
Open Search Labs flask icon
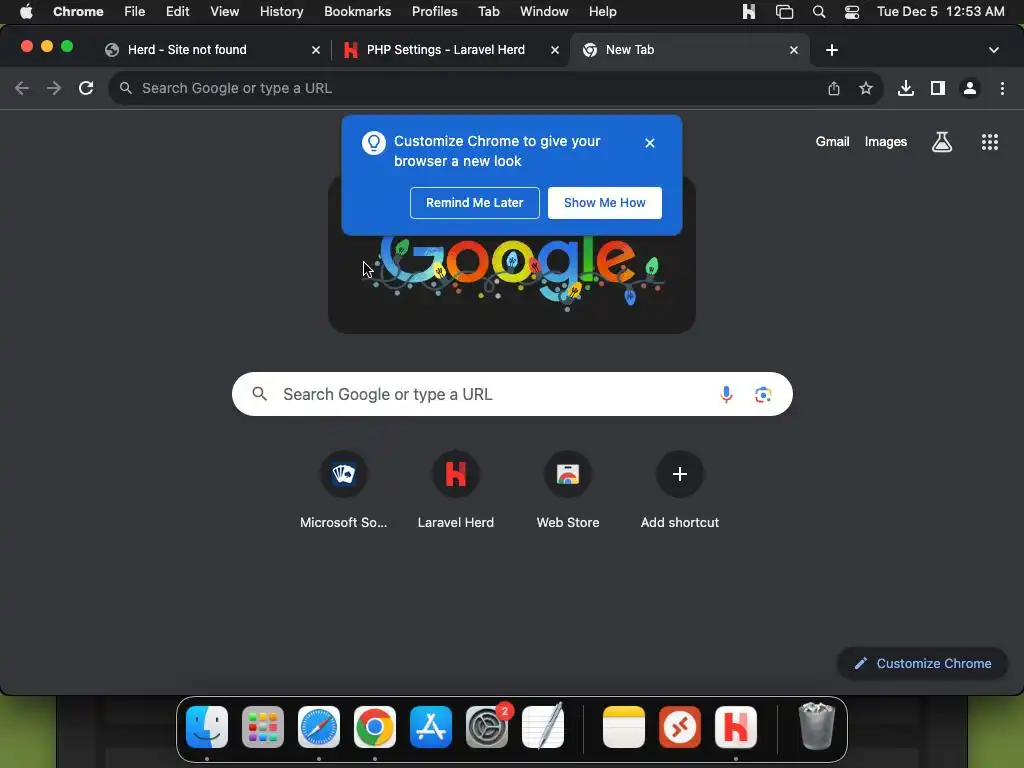coord(942,142)
